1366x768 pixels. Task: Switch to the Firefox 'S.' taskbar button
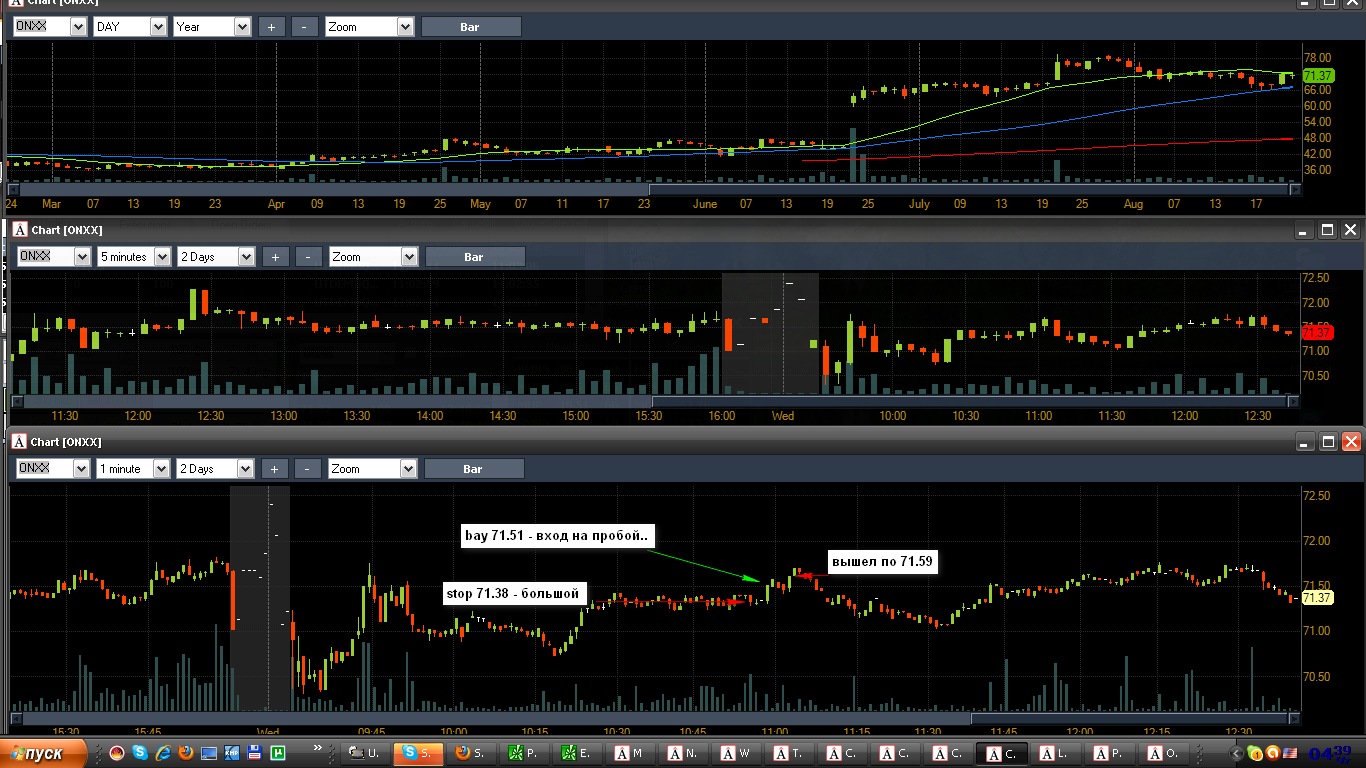pos(472,753)
